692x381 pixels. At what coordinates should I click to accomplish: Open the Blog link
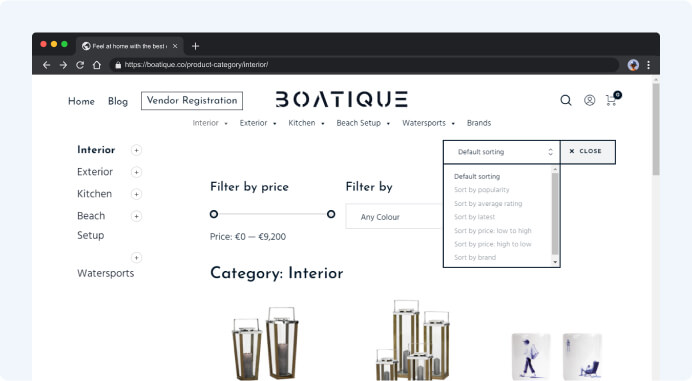(118, 101)
